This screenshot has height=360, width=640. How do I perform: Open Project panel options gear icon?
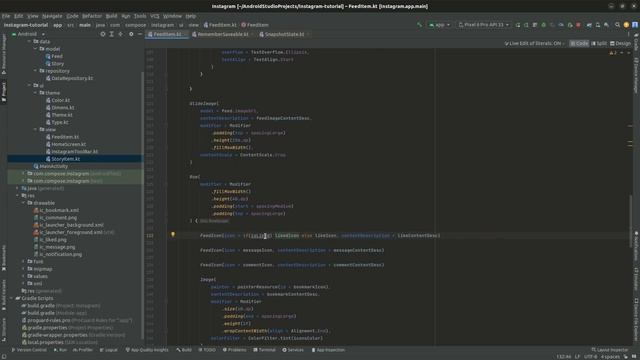(x=131, y=34)
